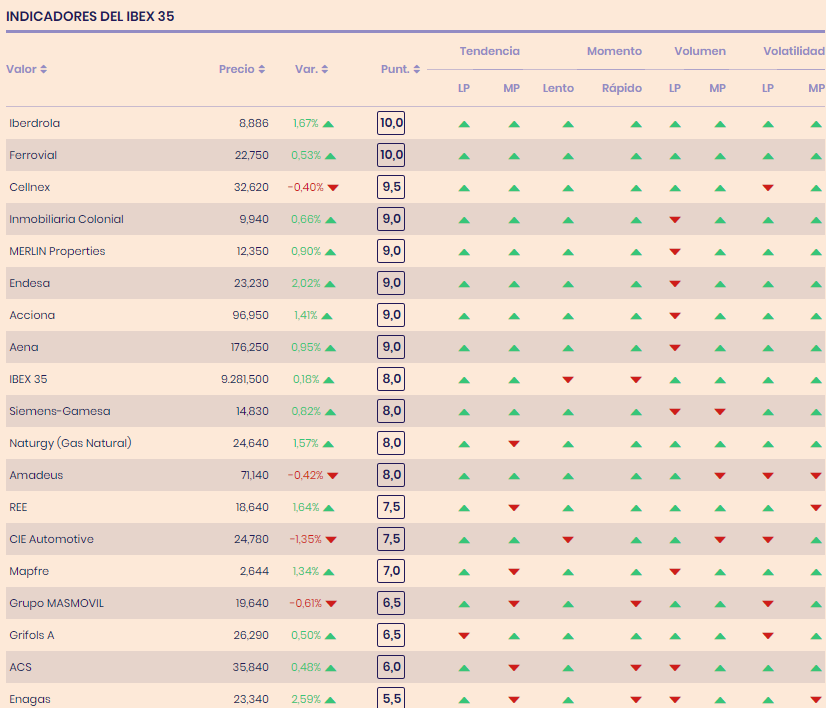Select the Volumen column group header
Viewport: 826px width, 708px height.
click(700, 51)
